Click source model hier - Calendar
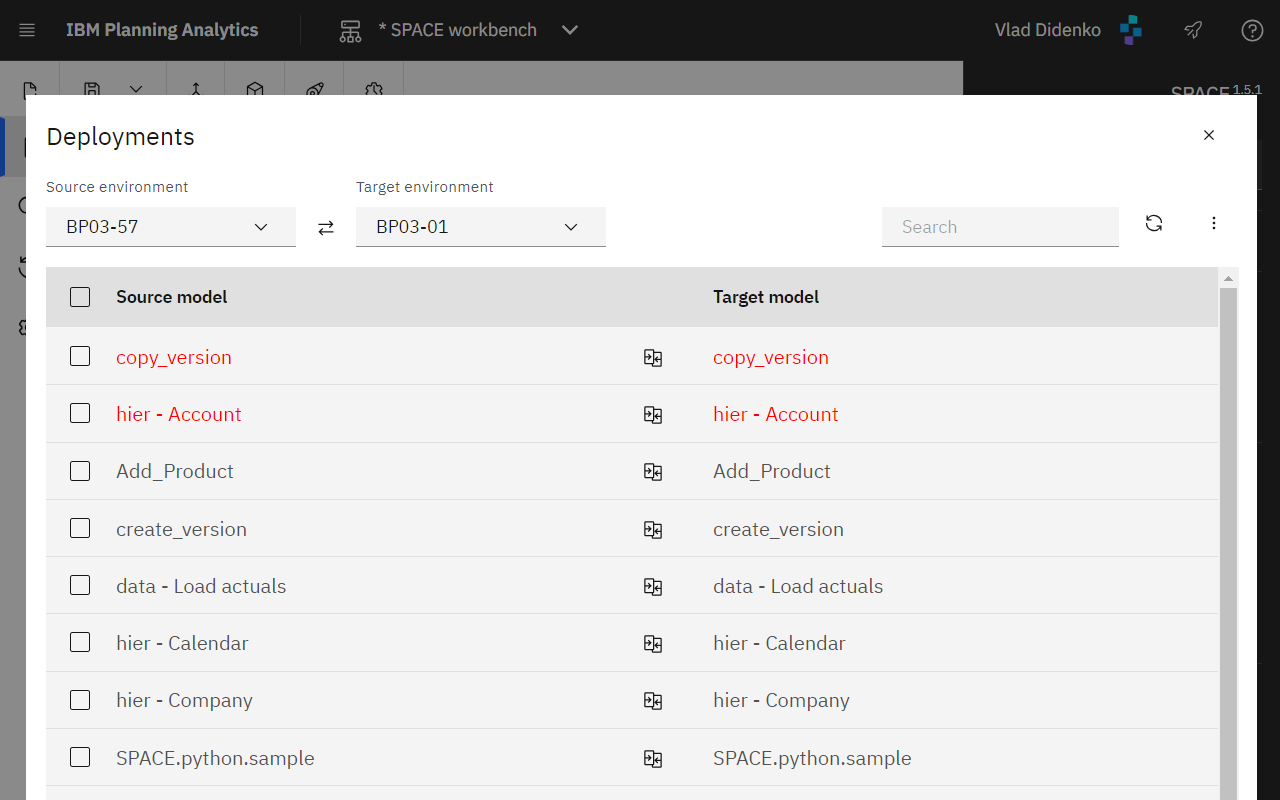Screen dimensions: 1280x800 pos(182,643)
